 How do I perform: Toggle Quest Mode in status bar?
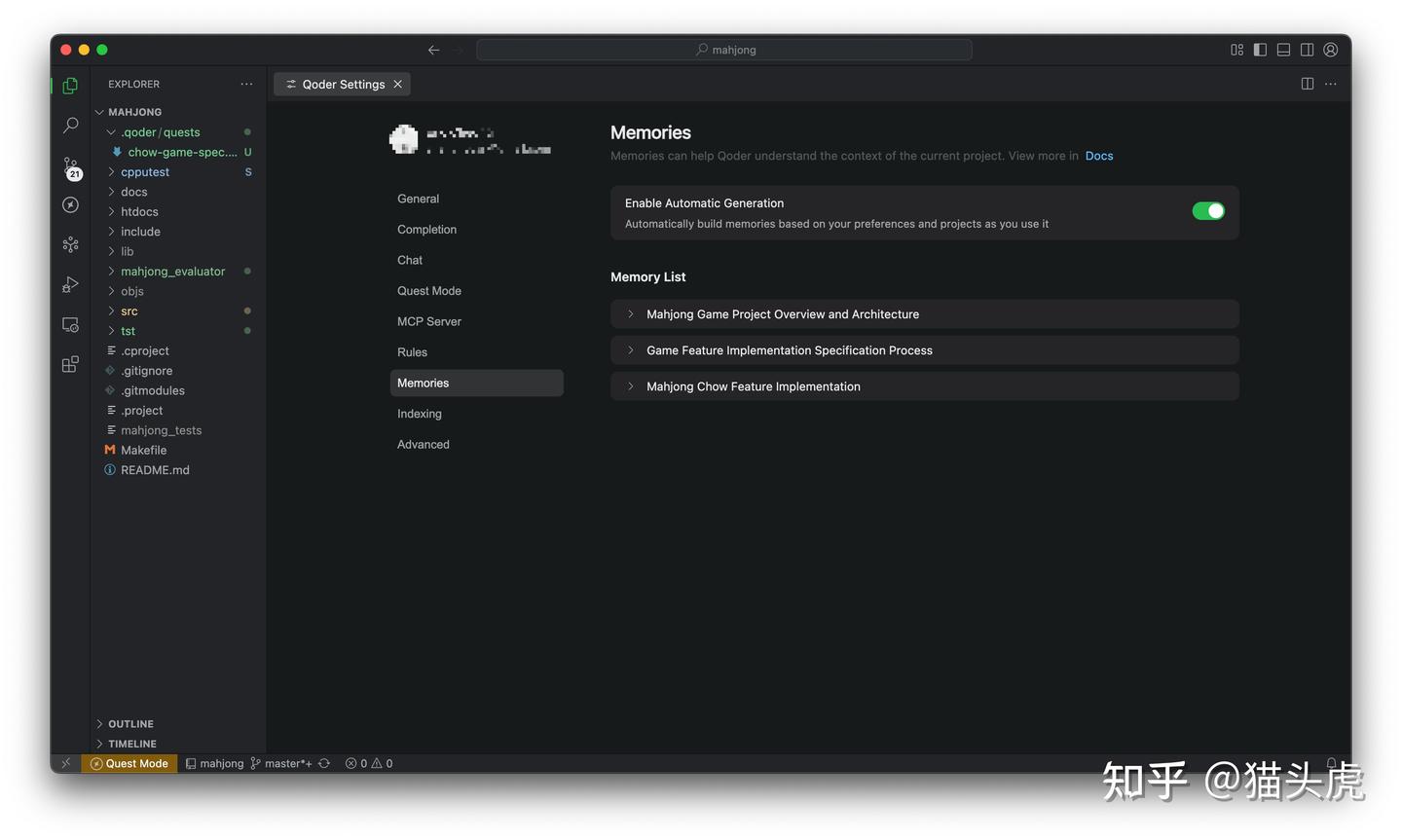click(x=129, y=764)
